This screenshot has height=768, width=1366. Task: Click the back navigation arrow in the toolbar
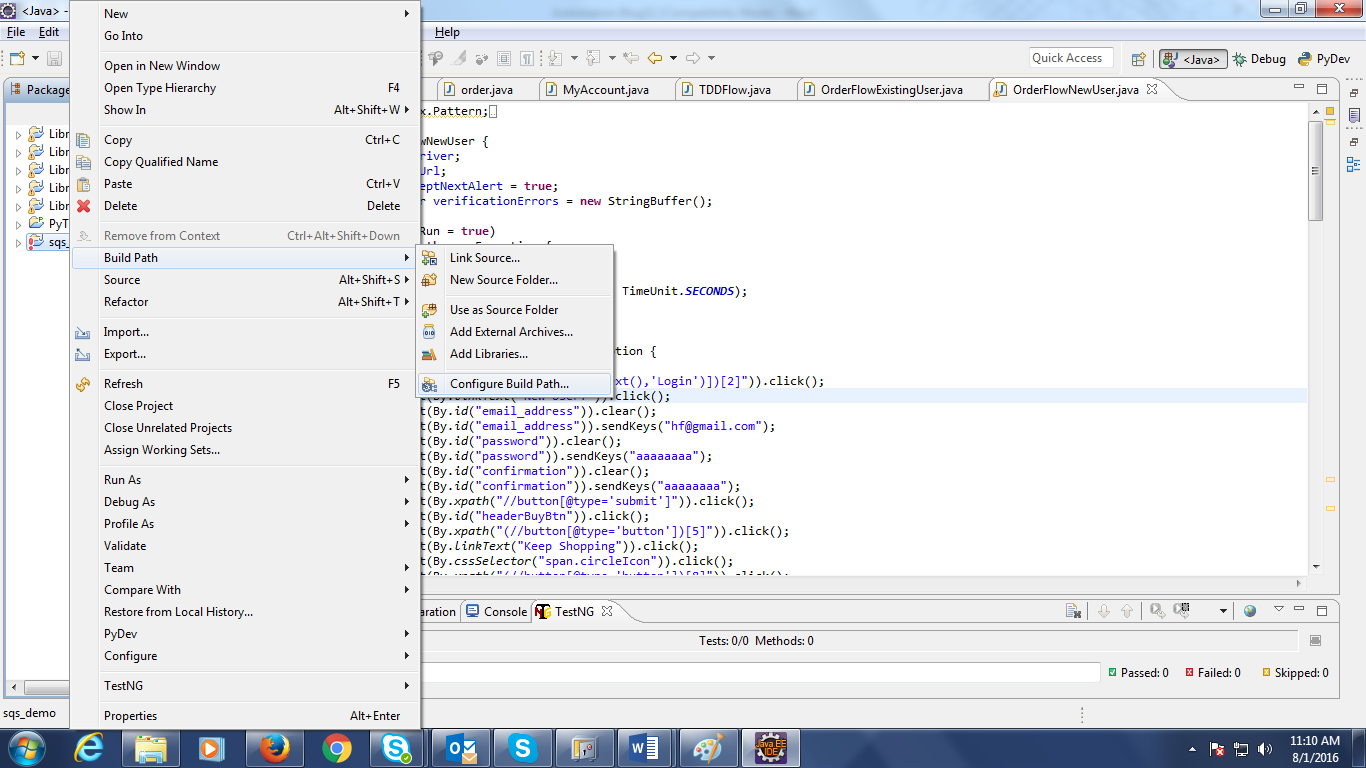(655, 59)
